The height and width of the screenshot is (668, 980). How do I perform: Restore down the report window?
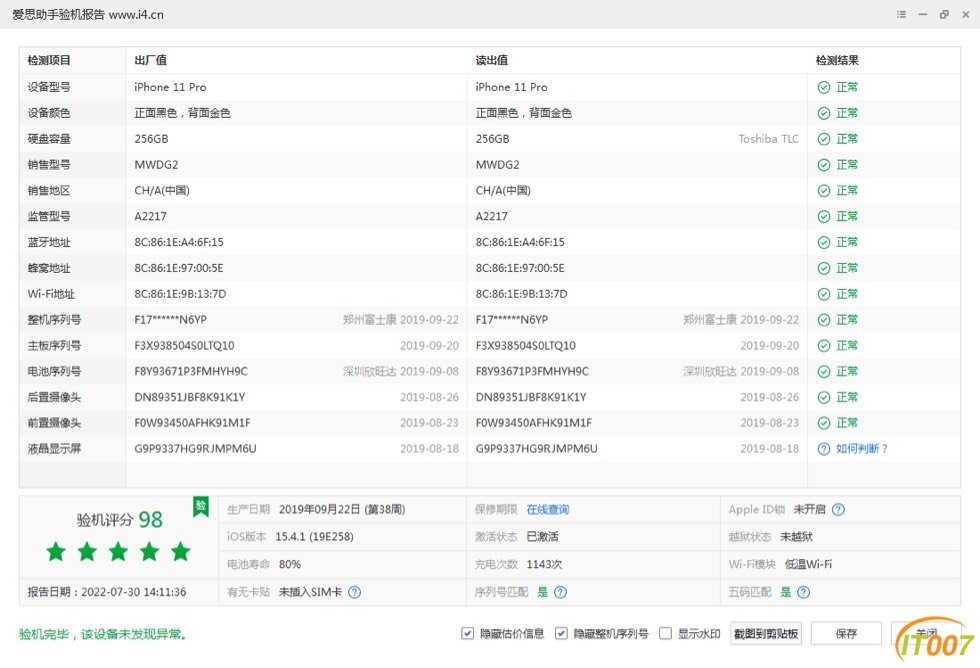point(944,14)
